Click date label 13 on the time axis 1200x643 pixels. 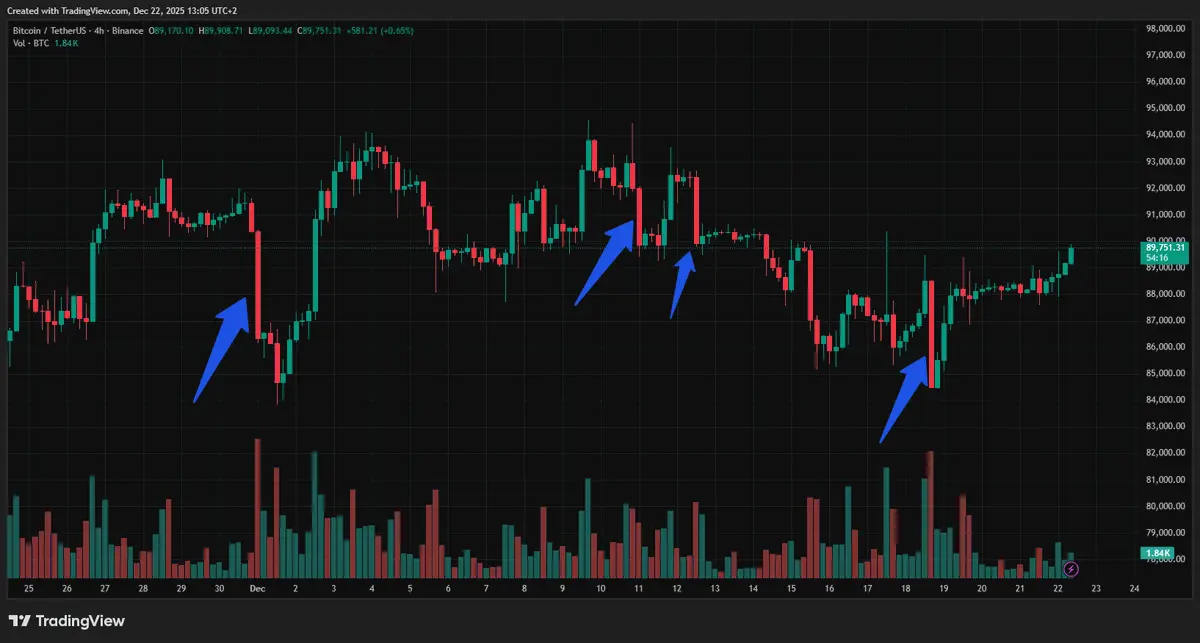pos(715,589)
